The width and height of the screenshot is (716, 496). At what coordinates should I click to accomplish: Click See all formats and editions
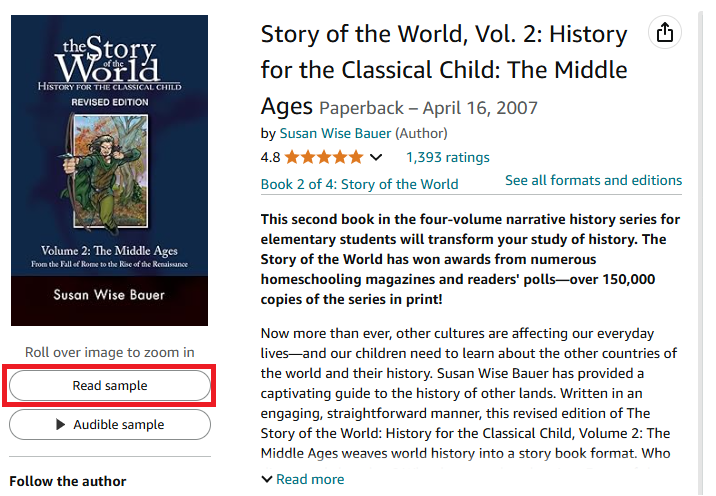593,181
